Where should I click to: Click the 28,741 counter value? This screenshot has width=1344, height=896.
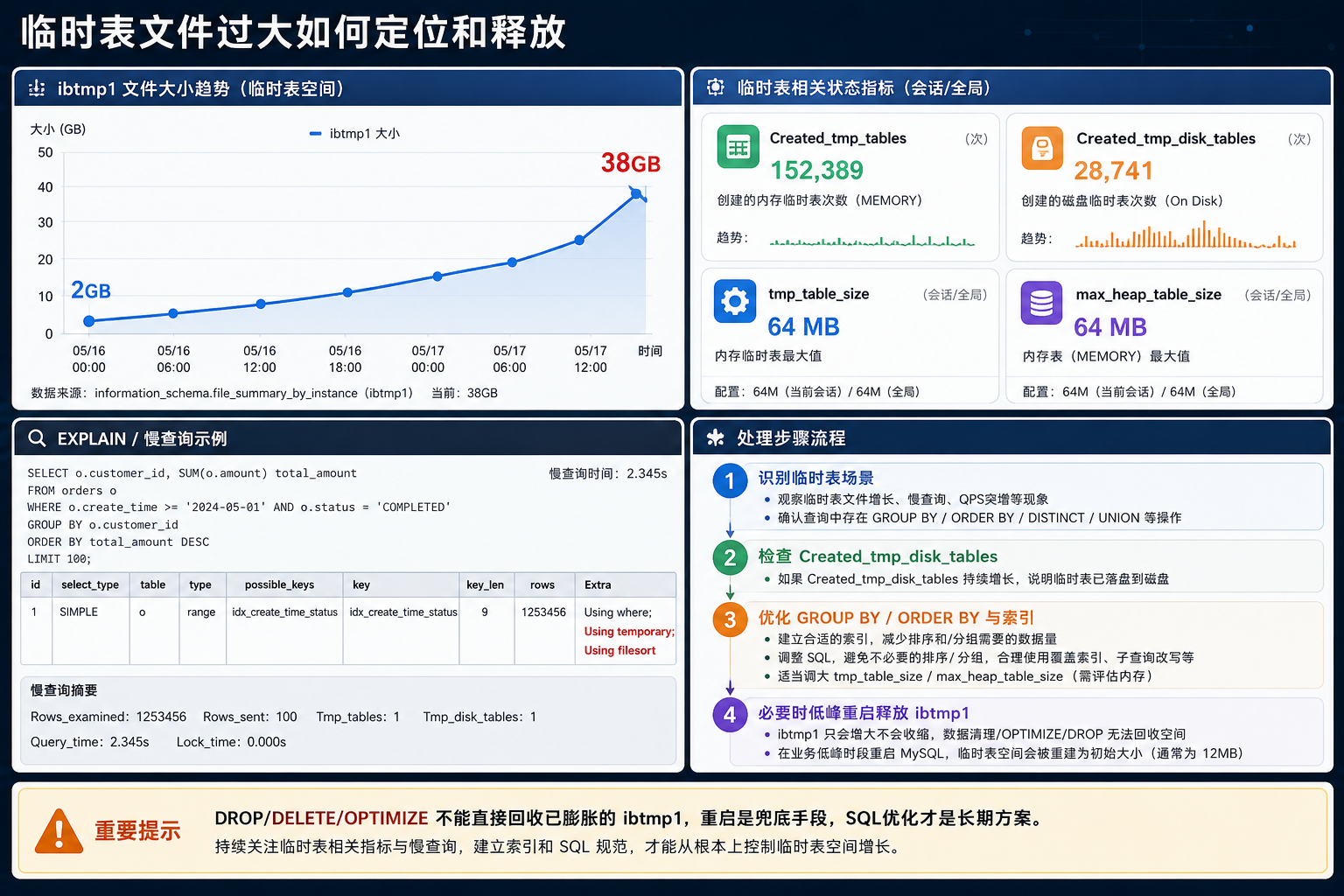[x=1113, y=171]
